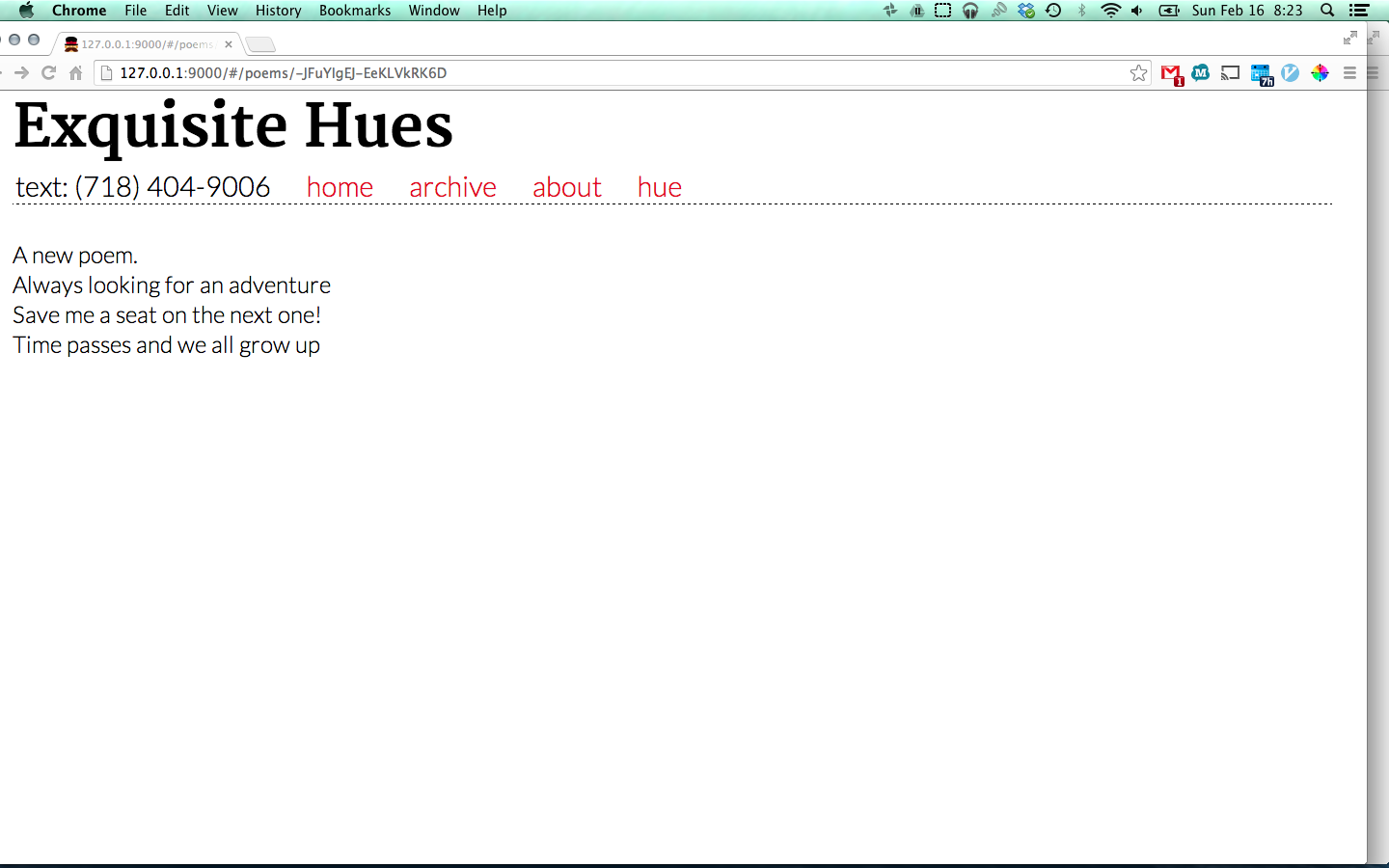
Task: Open the Help menu
Action: (492, 11)
